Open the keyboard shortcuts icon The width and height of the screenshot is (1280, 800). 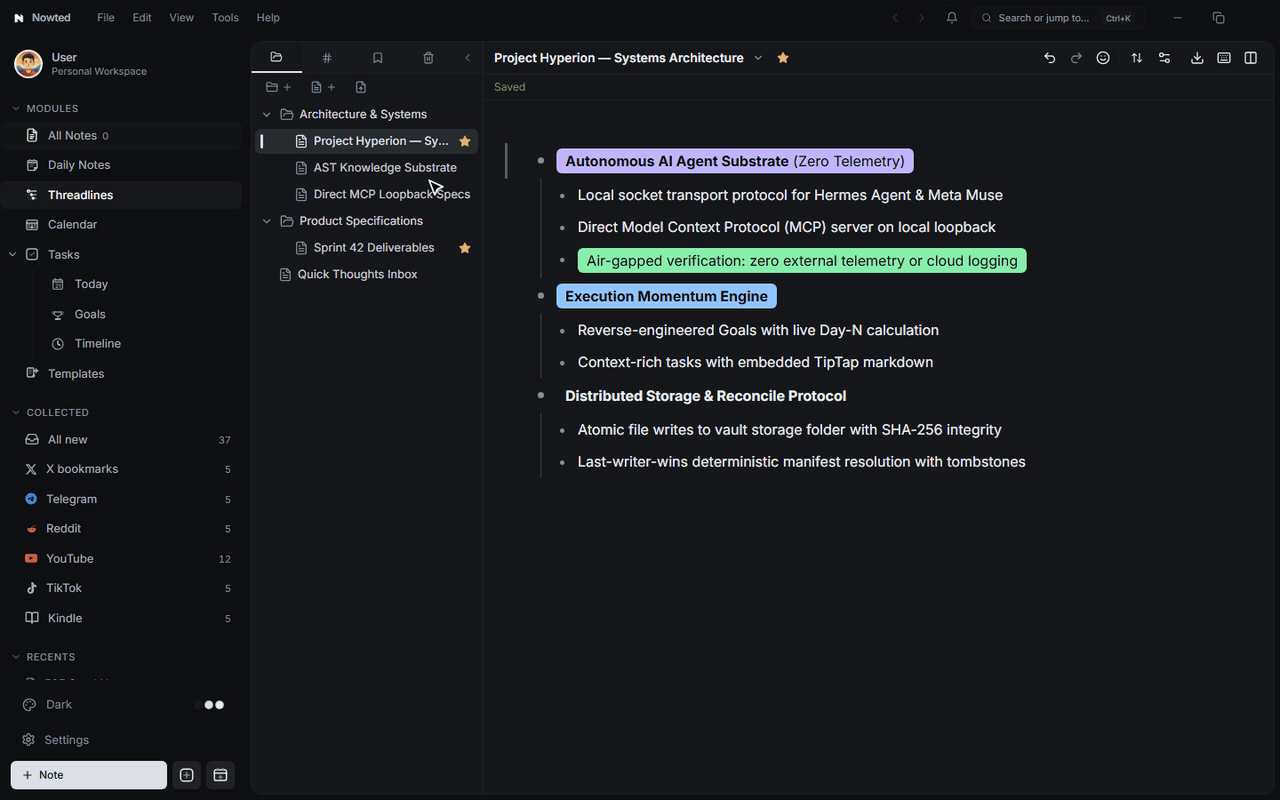(x=1223, y=58)
